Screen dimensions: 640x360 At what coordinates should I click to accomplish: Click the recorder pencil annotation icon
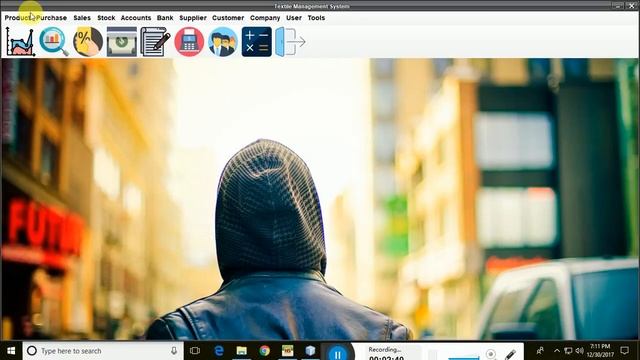[x=510, y=355]
